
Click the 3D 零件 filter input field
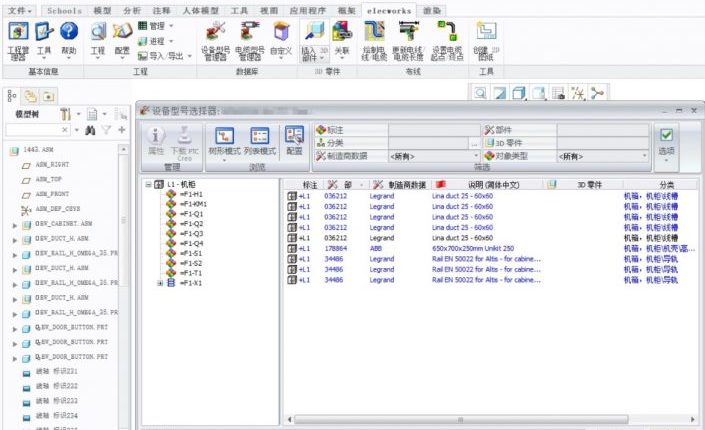pyautogui.click(x=603, y=143)
